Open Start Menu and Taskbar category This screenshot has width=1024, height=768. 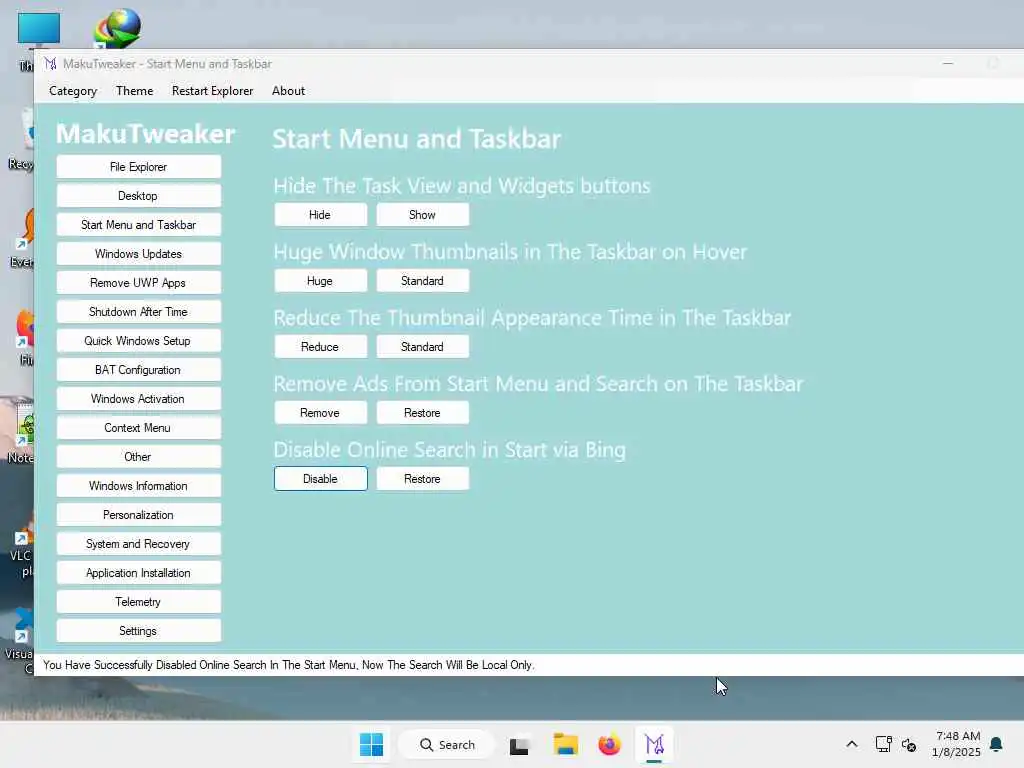point(138,225)
